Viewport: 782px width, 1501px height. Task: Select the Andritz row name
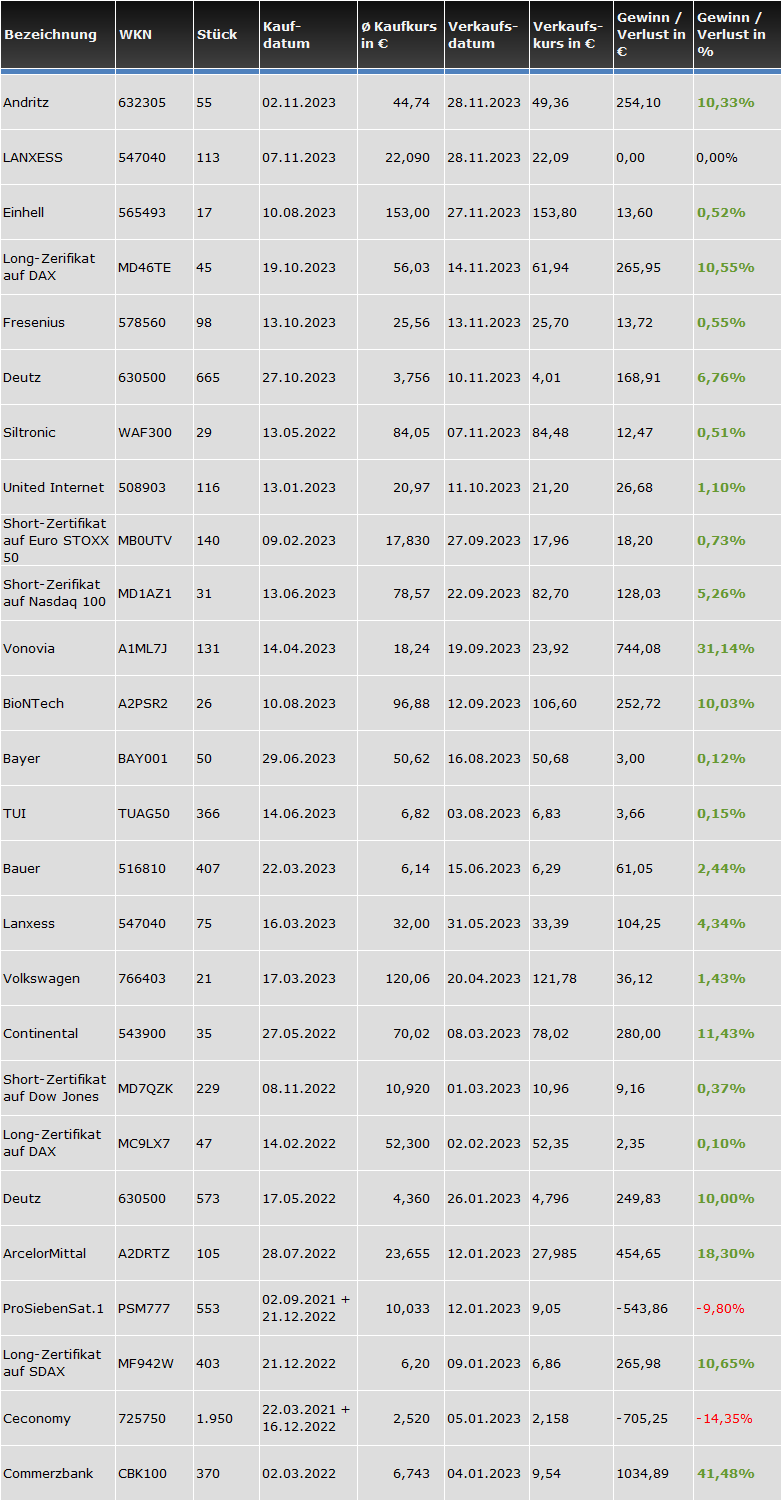26,103
